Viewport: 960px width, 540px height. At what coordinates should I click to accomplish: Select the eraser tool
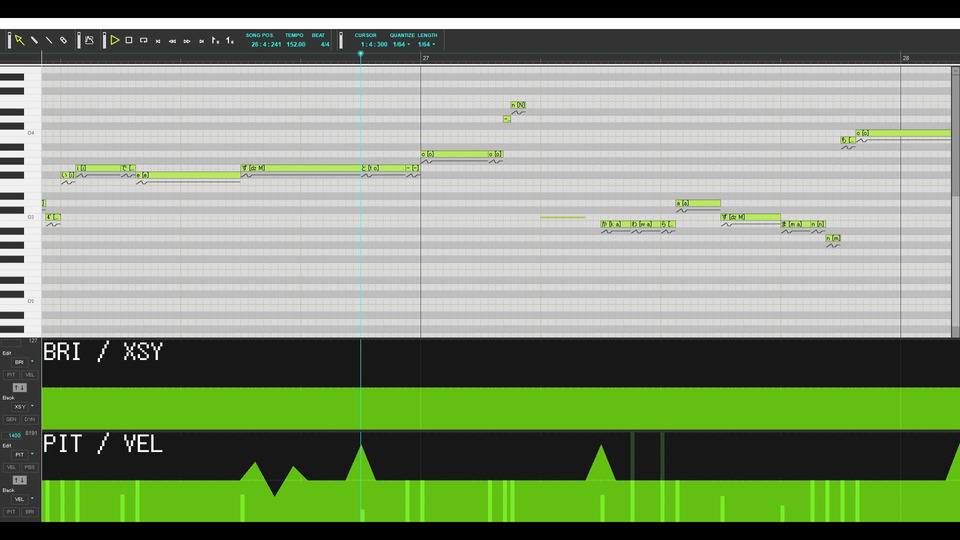coord(64,40)
